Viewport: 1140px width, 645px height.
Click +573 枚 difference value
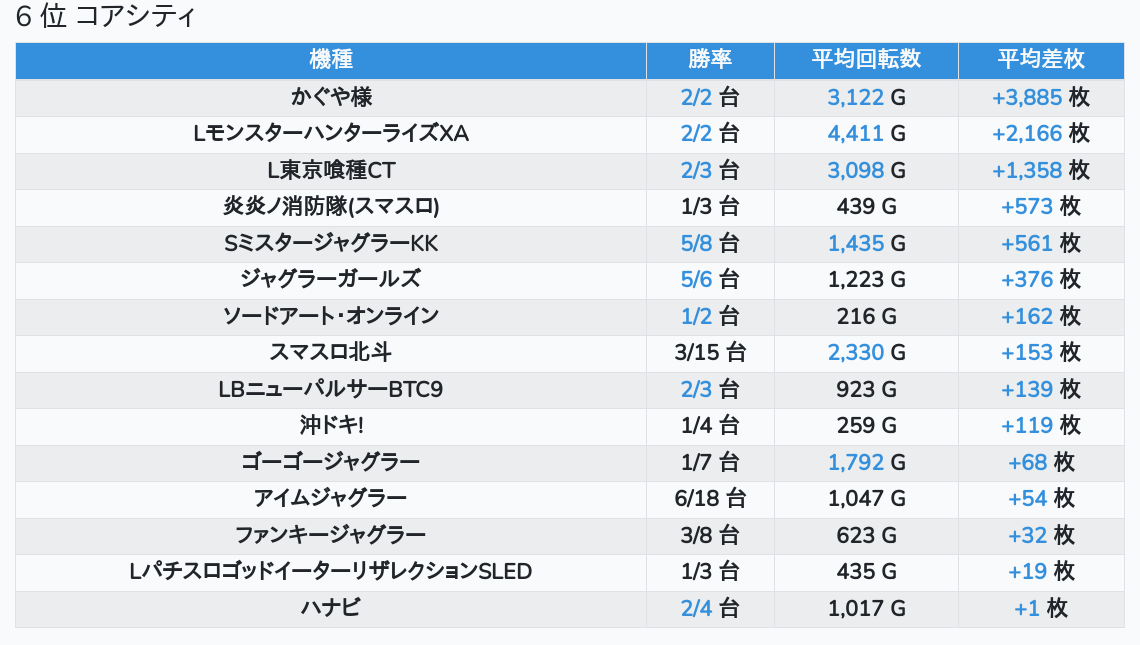(x=1040, y=207)
